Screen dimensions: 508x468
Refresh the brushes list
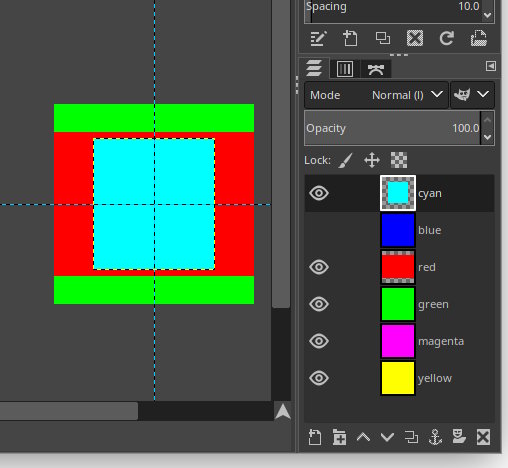point(447,38)
